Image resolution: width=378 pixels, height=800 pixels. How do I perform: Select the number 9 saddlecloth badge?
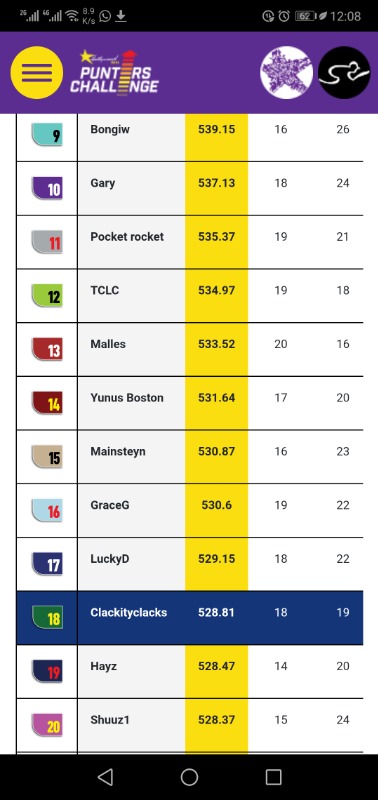coord(47,135)
